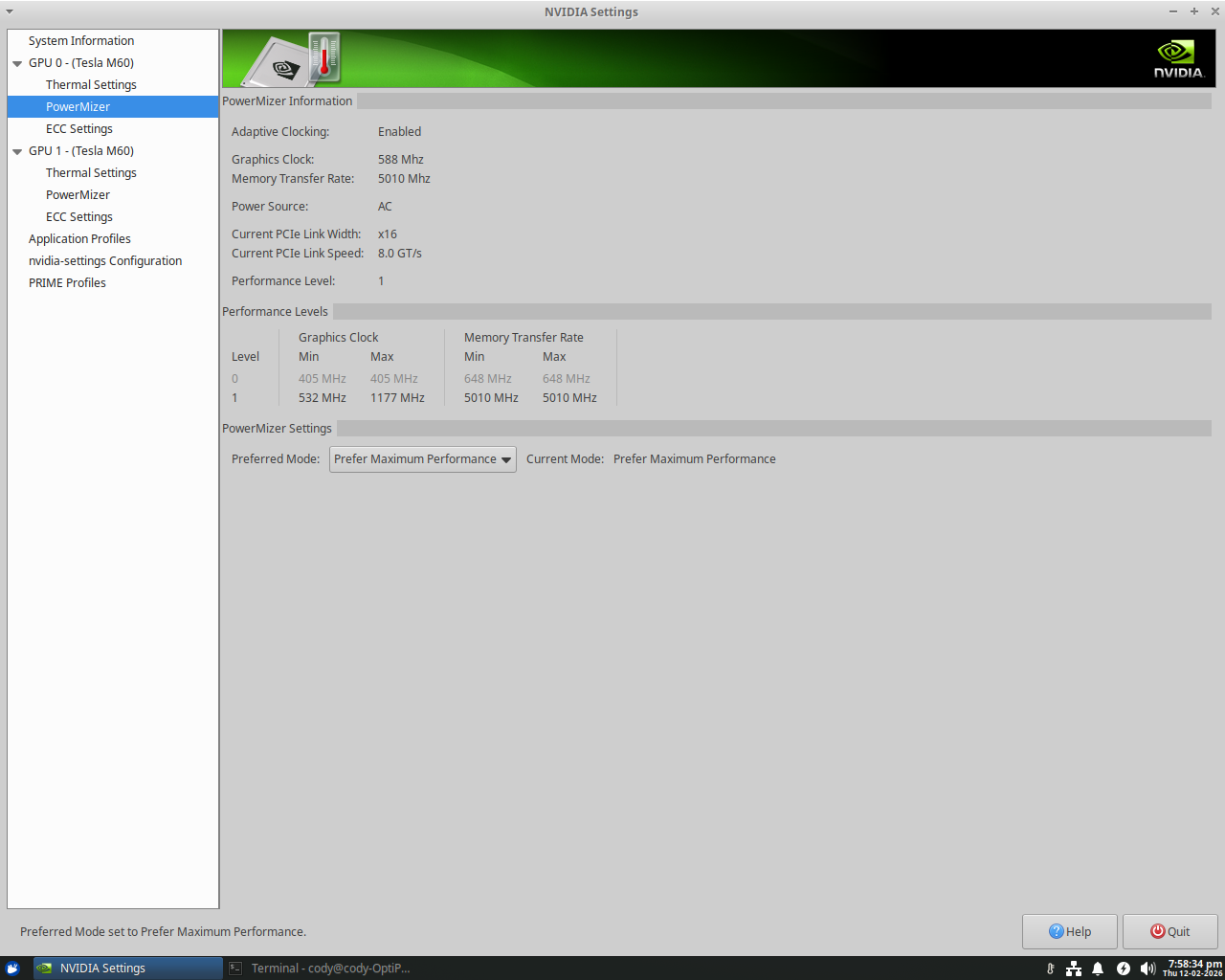Image resolution: width=1225 pixels, height=980 pixels.
Task: Select System Information in the sidebar
Action: click(x=81, y=41)
